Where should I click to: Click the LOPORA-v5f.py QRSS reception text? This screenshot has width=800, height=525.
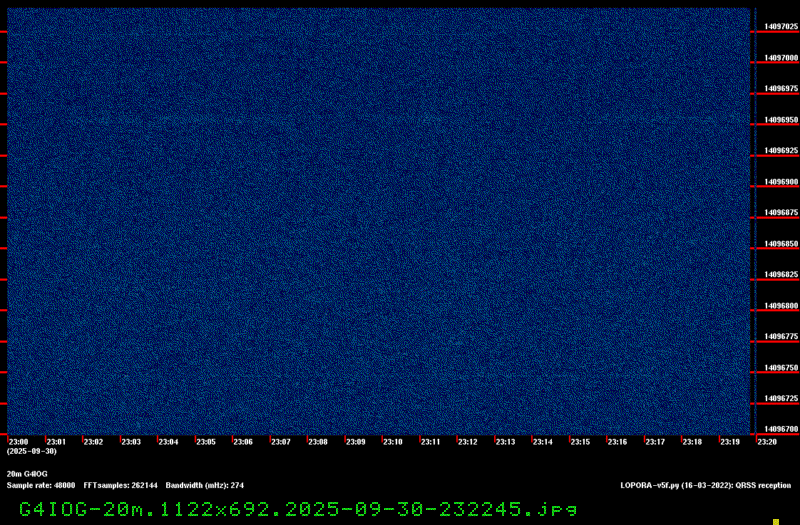(x=705, y=485)
